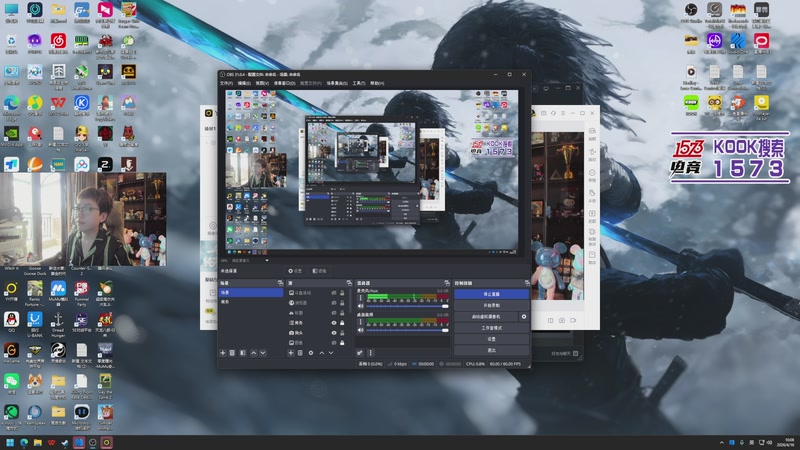Image resolution: width=800 pixels, height=450 pixels.
Task: Open the Tools menu in OBS
Action: [359, 83]
